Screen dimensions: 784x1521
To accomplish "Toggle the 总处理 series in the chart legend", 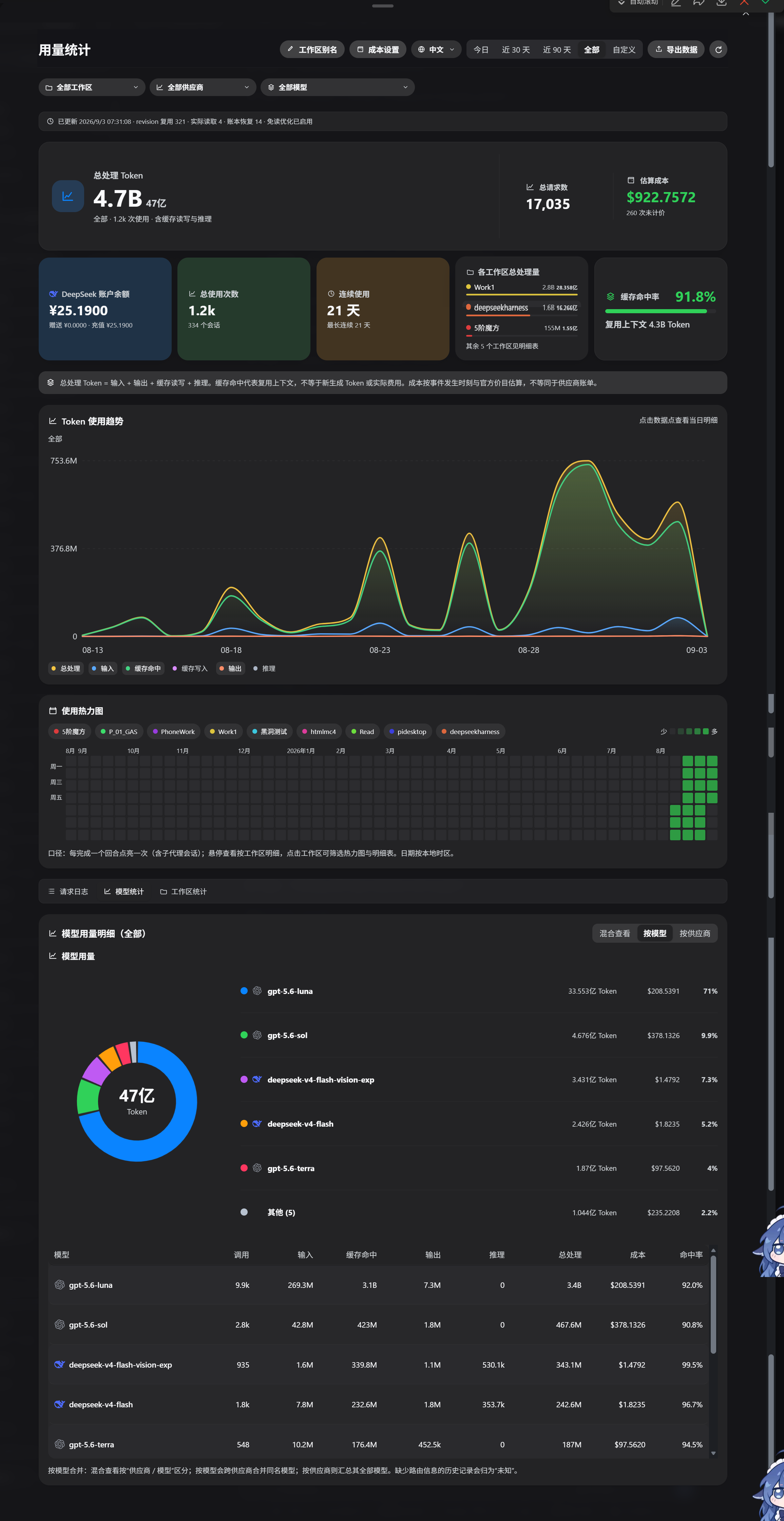I will pyautogui.click(x=65, y=669).
